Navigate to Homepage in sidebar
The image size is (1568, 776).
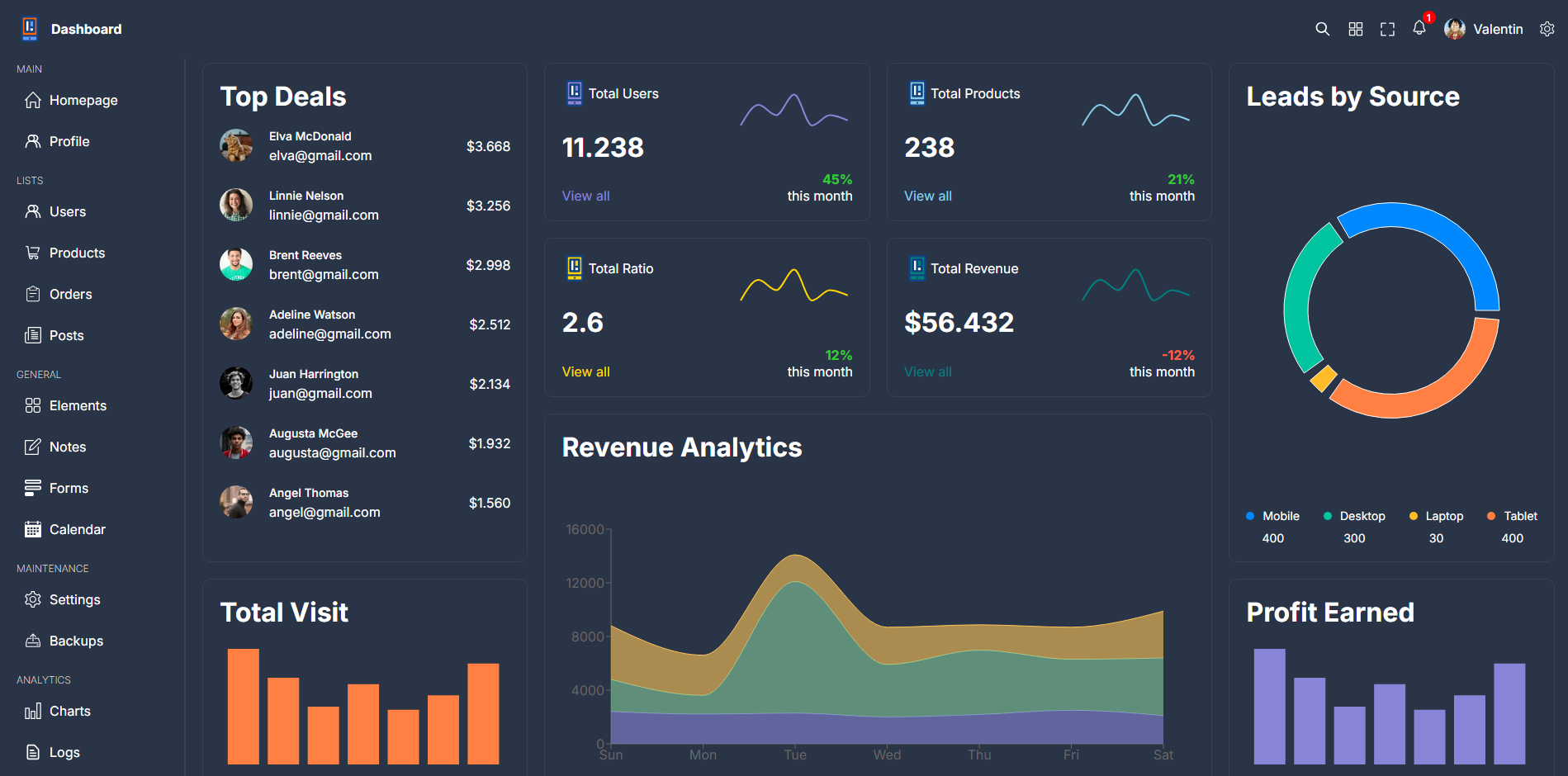coord(33,100)
